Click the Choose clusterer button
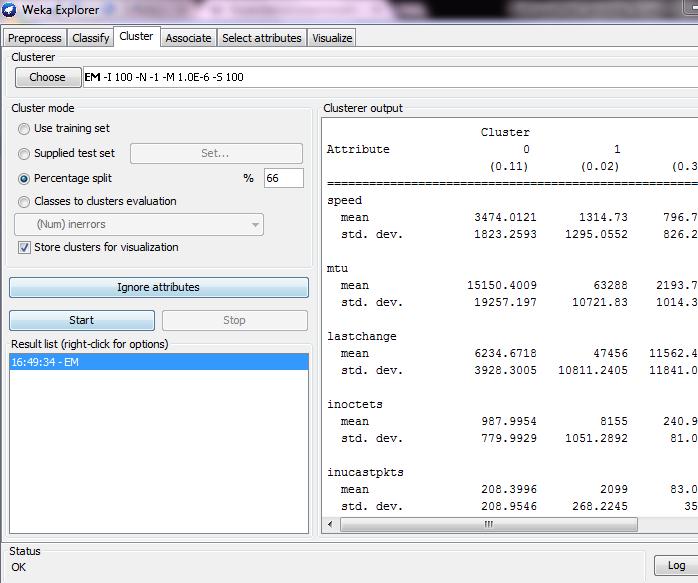 click(x=48, y=77)
